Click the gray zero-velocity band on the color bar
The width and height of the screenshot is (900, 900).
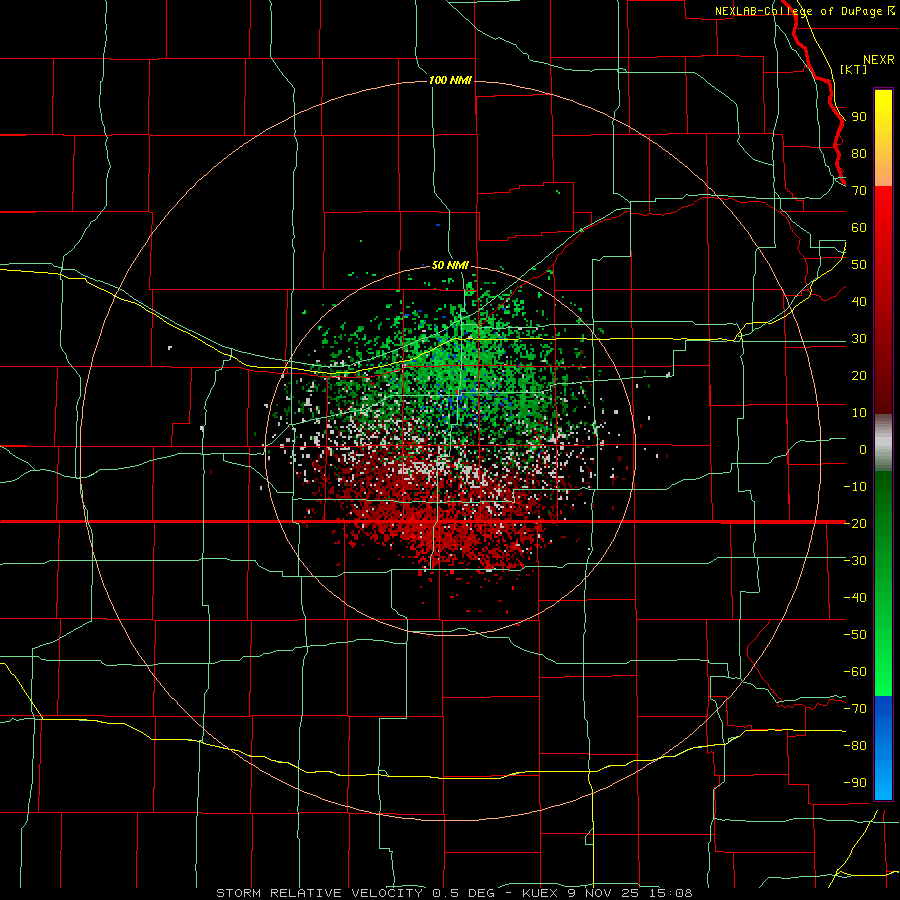[x=883, y=443]
